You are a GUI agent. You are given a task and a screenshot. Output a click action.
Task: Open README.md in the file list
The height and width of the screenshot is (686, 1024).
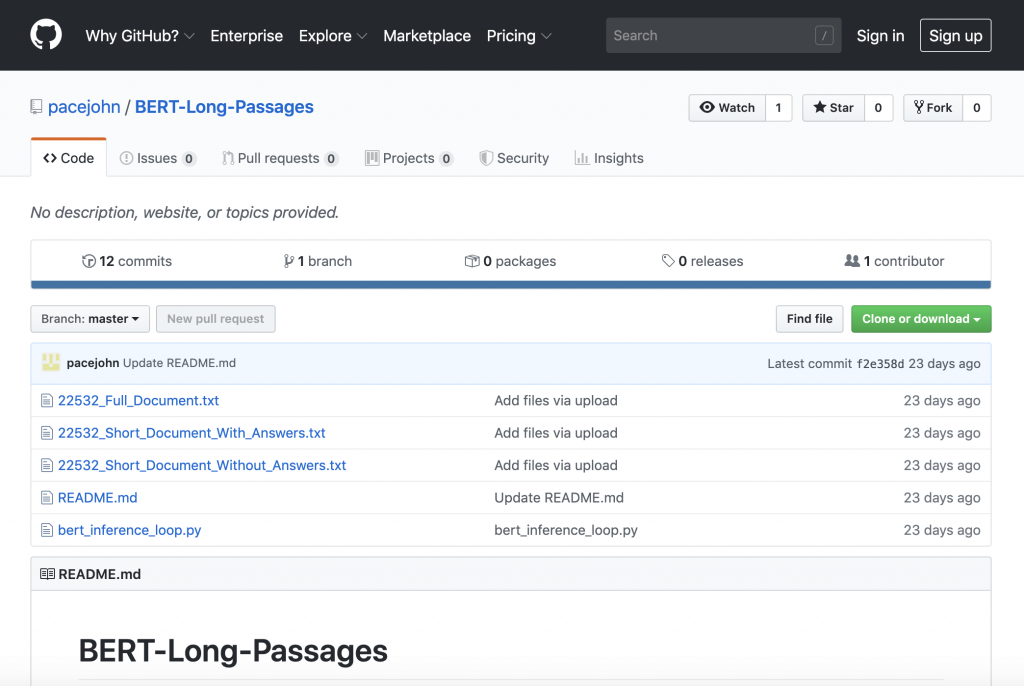[x=97, y=498]
